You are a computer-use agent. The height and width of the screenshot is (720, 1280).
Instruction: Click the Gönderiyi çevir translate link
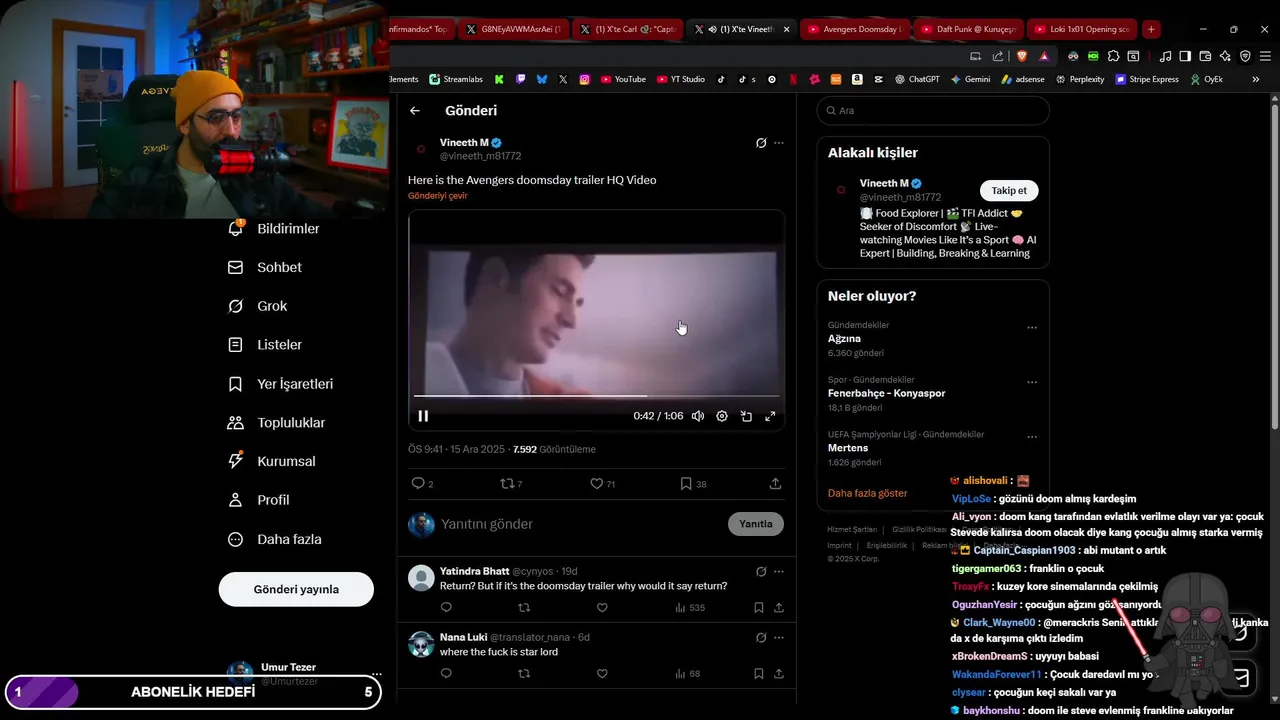(437, 196)
